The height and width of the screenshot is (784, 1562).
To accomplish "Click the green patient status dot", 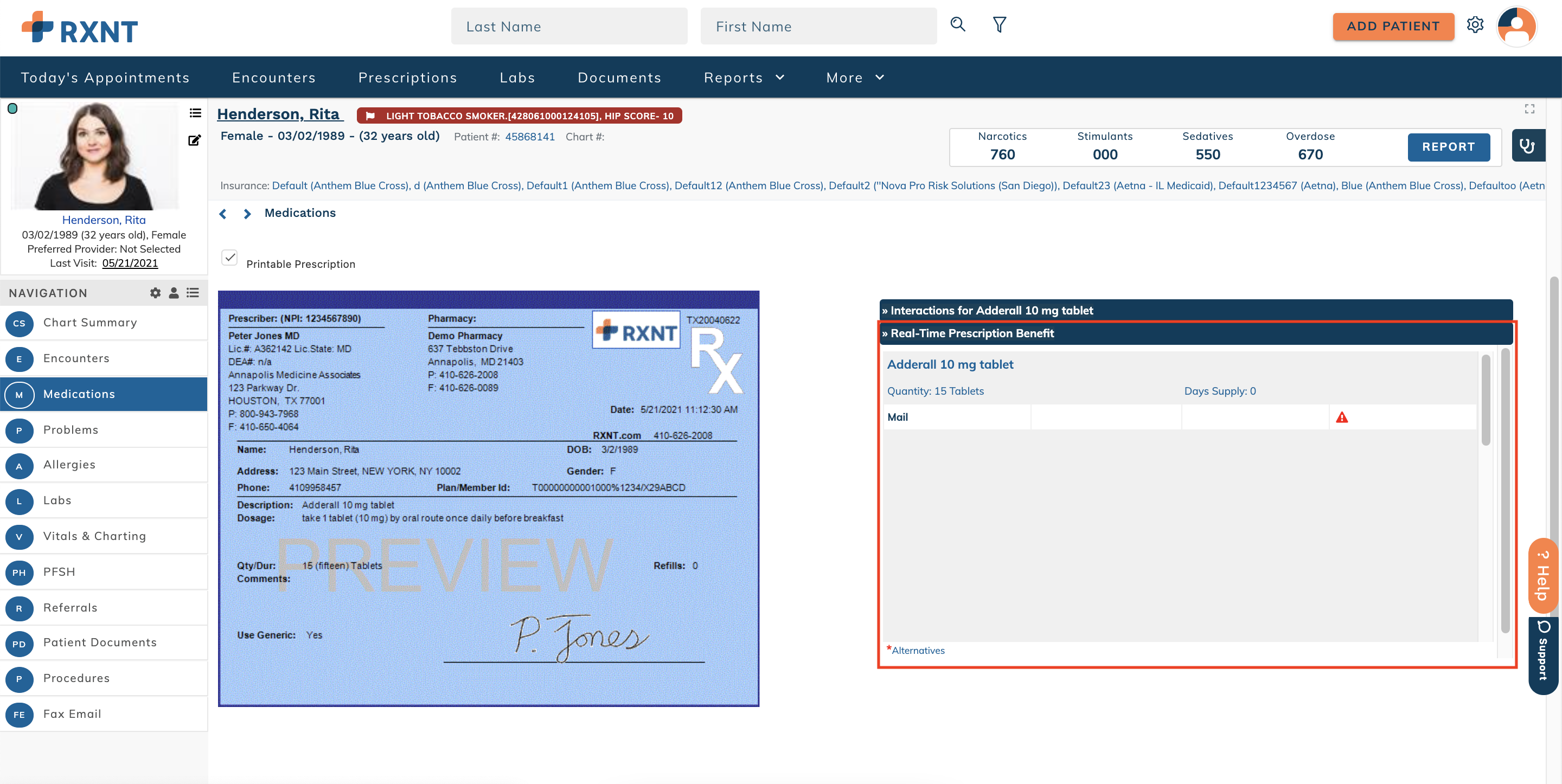I will (12, 108).
